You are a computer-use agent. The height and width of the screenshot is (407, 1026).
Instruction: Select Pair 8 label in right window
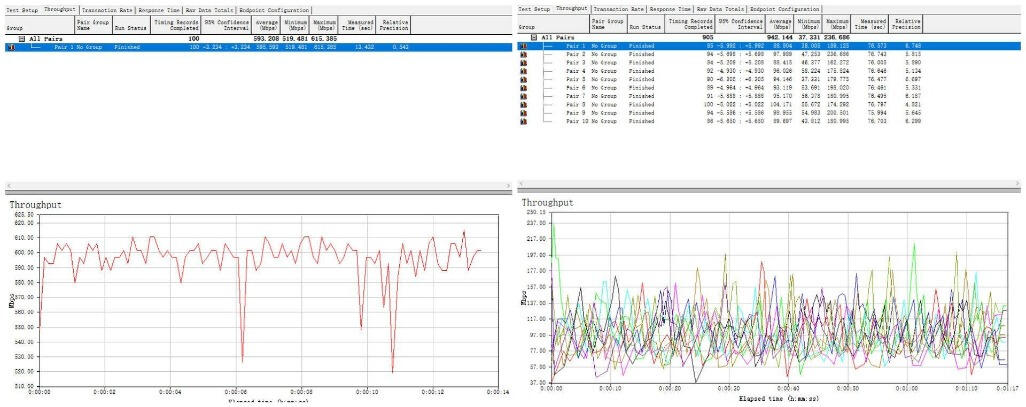coord(576,105)
